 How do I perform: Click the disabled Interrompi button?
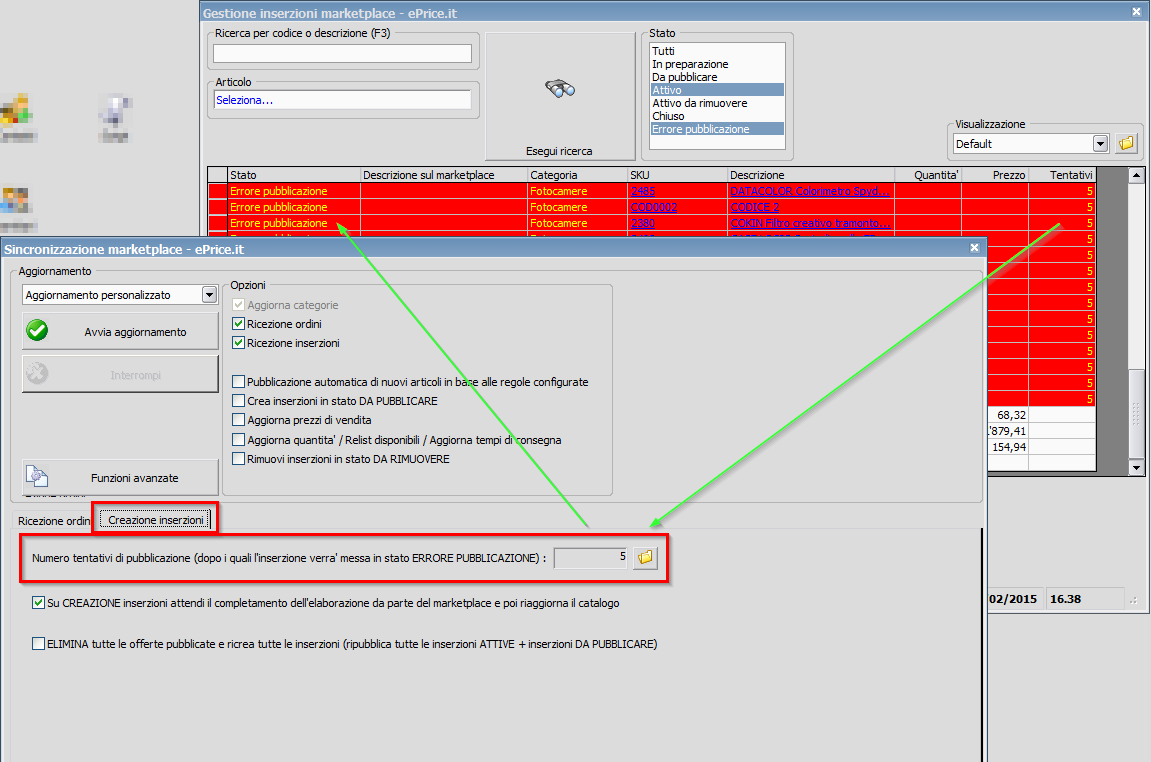point(120,374)
